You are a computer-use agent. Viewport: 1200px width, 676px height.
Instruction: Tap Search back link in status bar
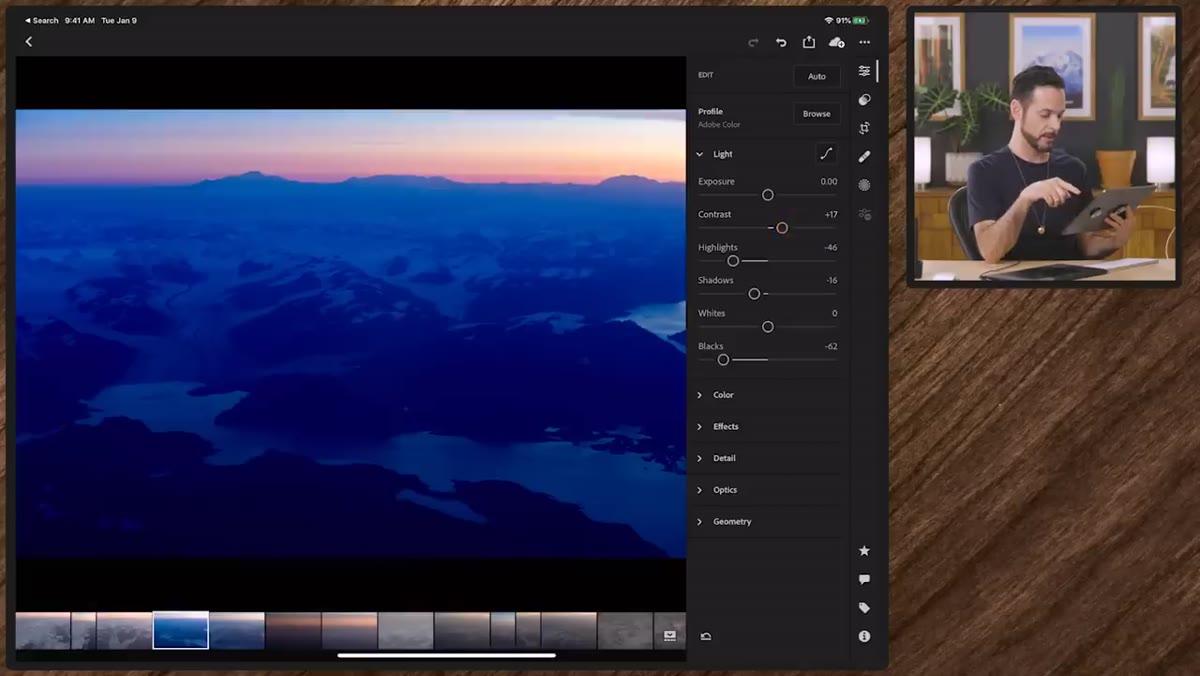(42, 20)
